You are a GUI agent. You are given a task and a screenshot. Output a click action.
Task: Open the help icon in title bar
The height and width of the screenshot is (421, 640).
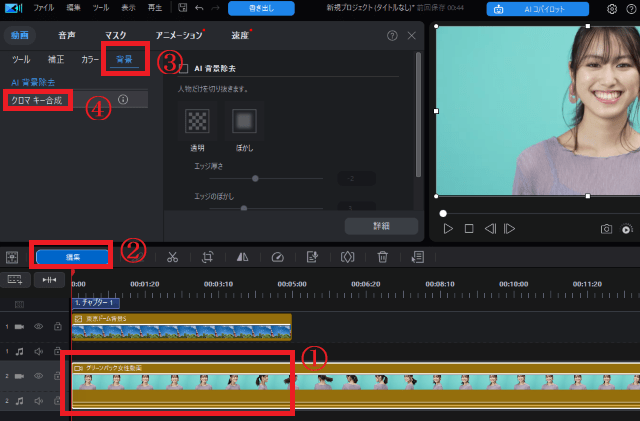coord(631,9)
